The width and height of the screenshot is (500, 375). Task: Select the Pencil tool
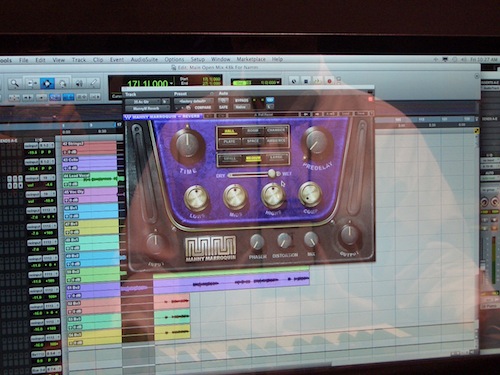pyautogui.click(x=94, y=83)
